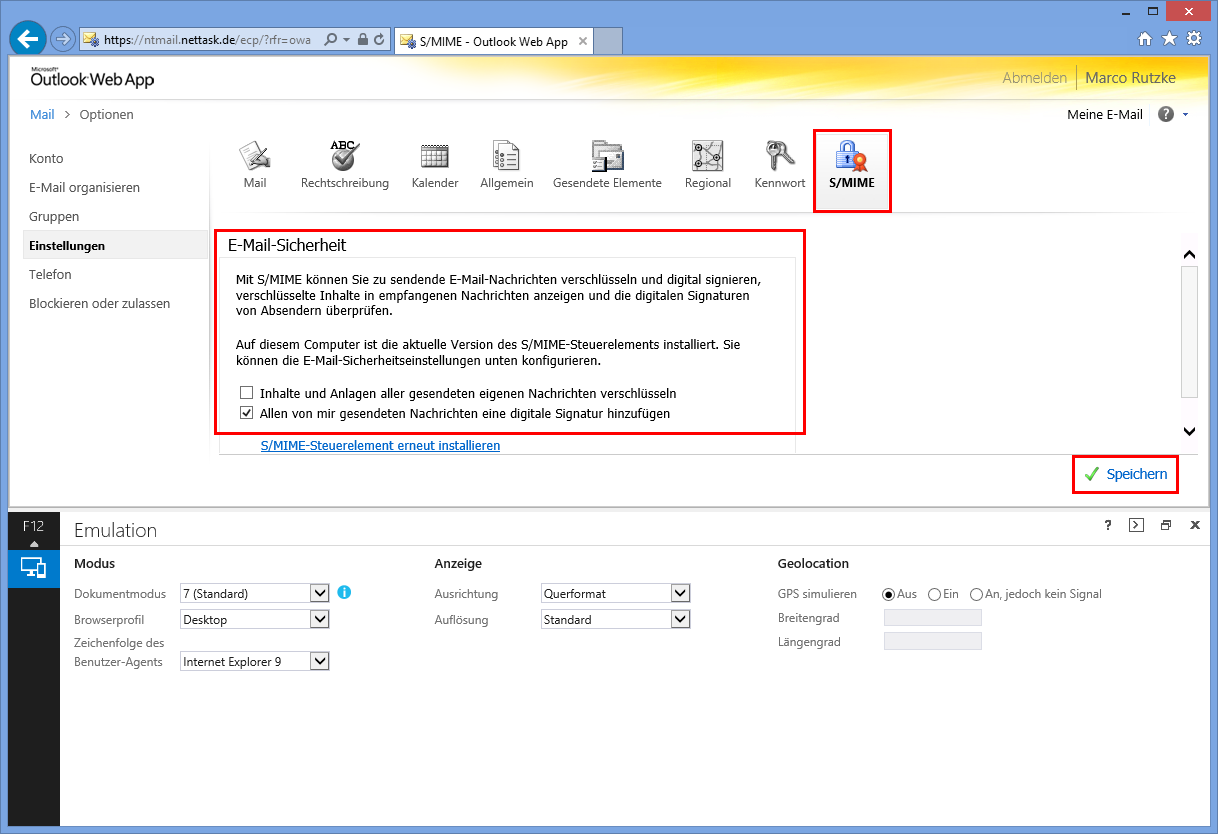Click the Längengrad input field
Image resolution: width=1218 pixels, height=834 pixels.
click(933, 640)
